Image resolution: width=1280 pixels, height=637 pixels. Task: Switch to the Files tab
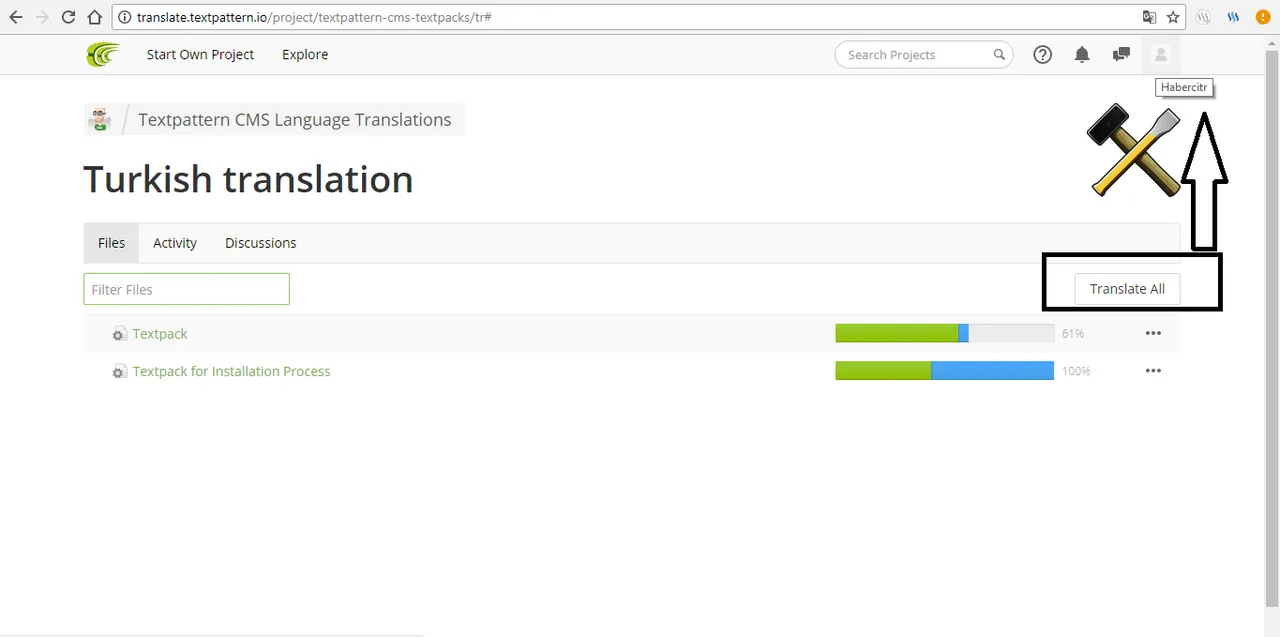[x=111, y=243]
